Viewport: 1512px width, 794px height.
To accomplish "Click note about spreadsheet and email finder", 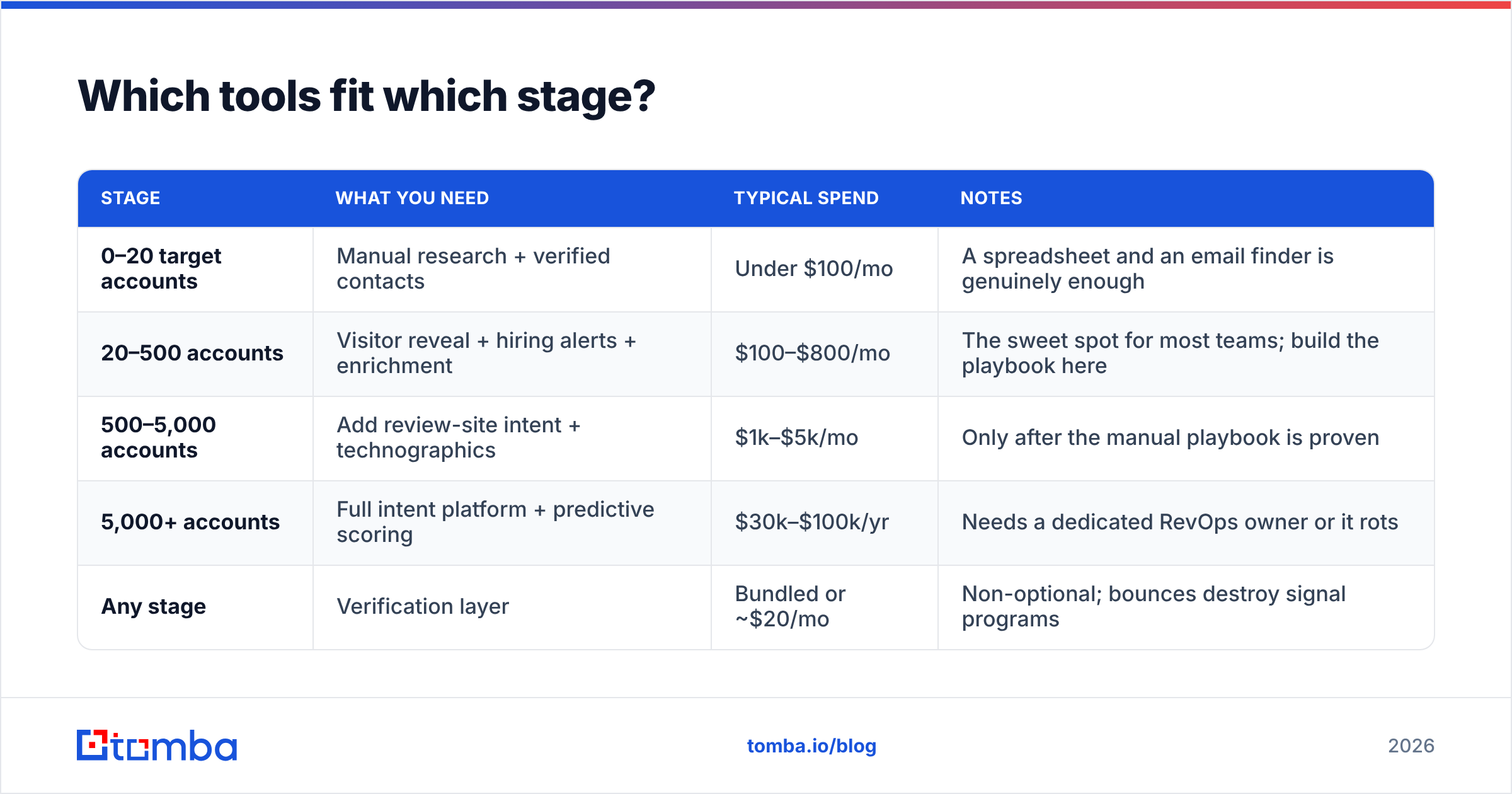I will [1186, 269].
